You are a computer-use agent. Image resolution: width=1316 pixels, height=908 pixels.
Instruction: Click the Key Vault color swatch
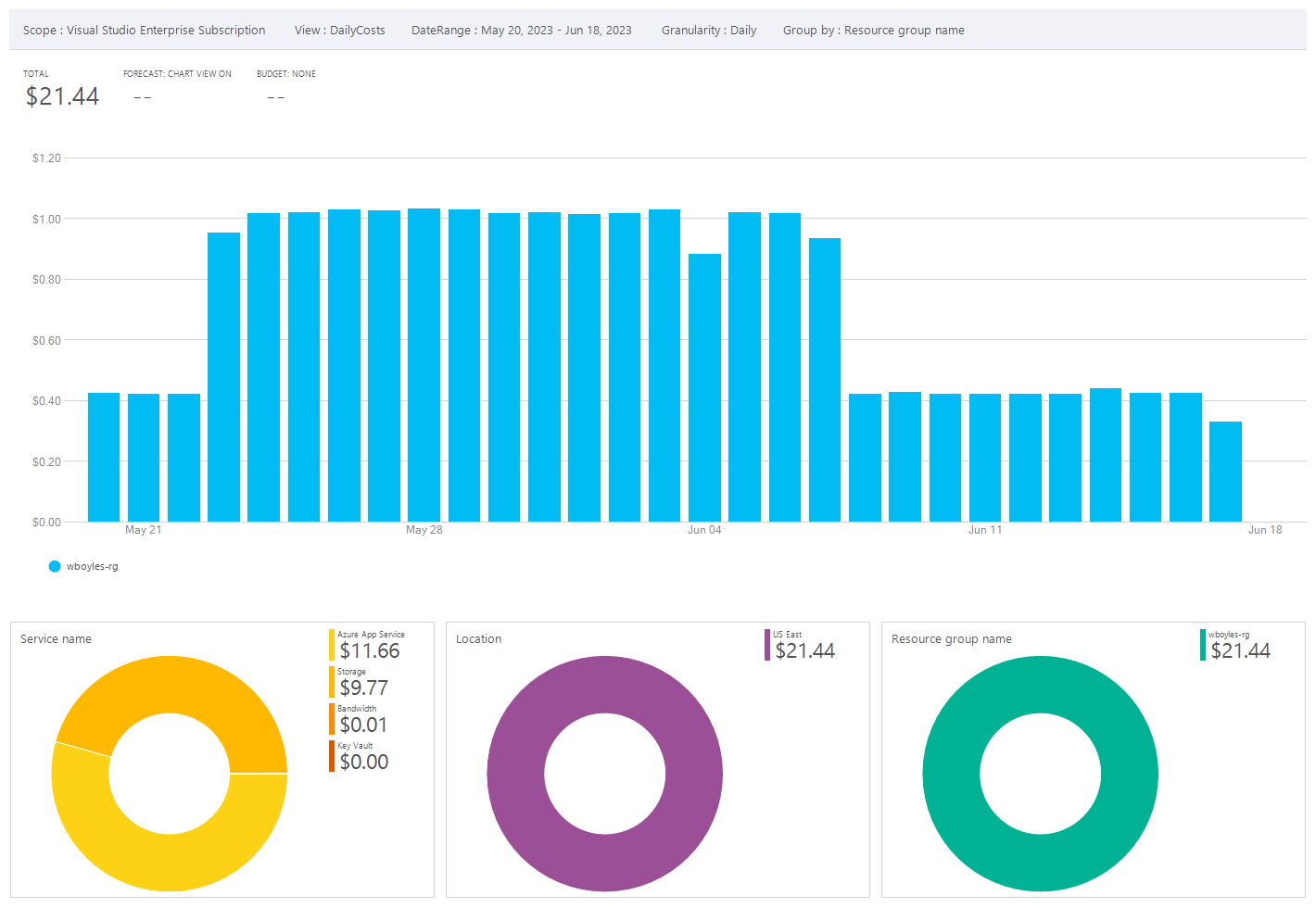(332, 756)
